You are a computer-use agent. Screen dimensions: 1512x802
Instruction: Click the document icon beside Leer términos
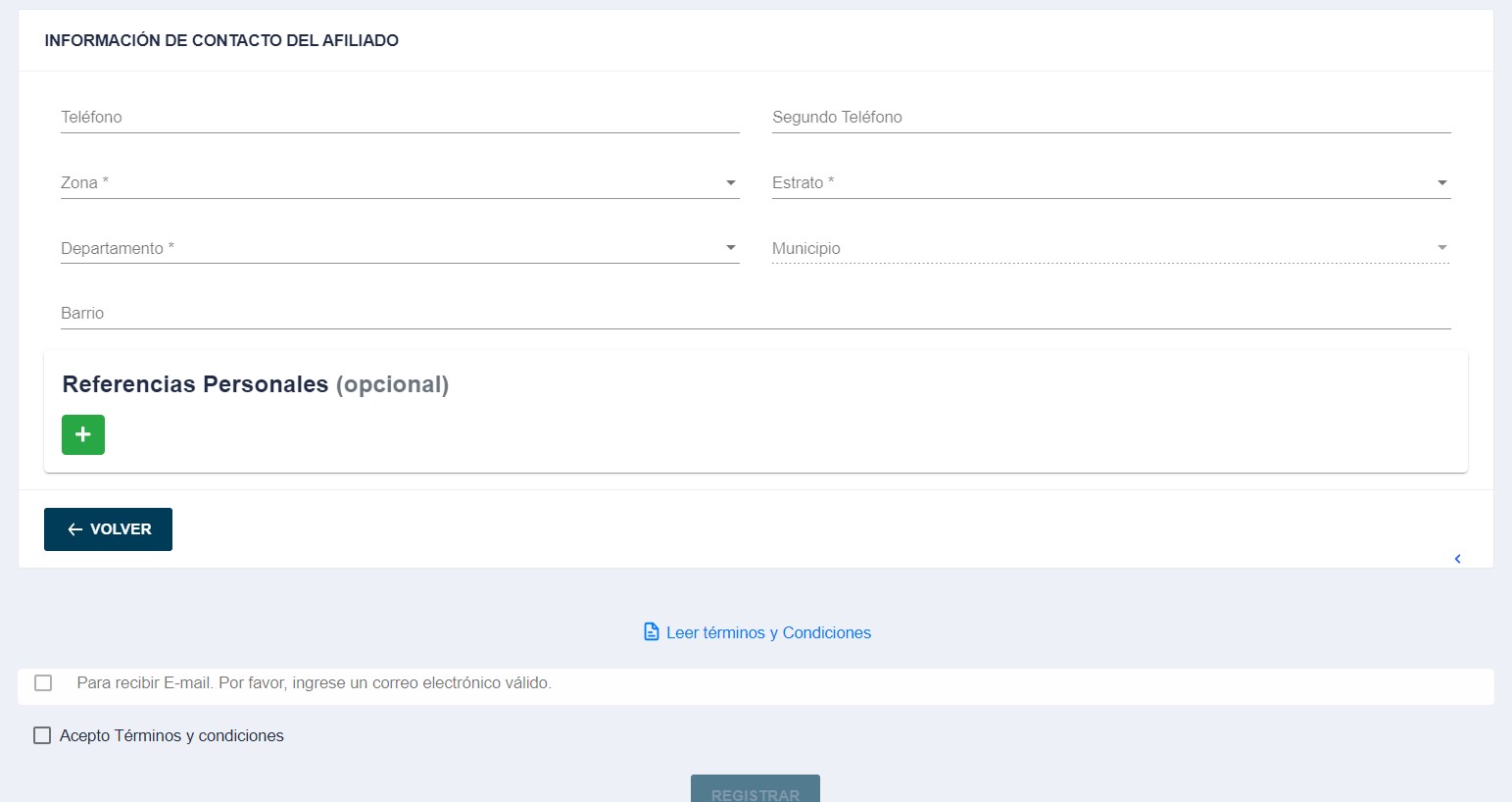tap(652, 631)
